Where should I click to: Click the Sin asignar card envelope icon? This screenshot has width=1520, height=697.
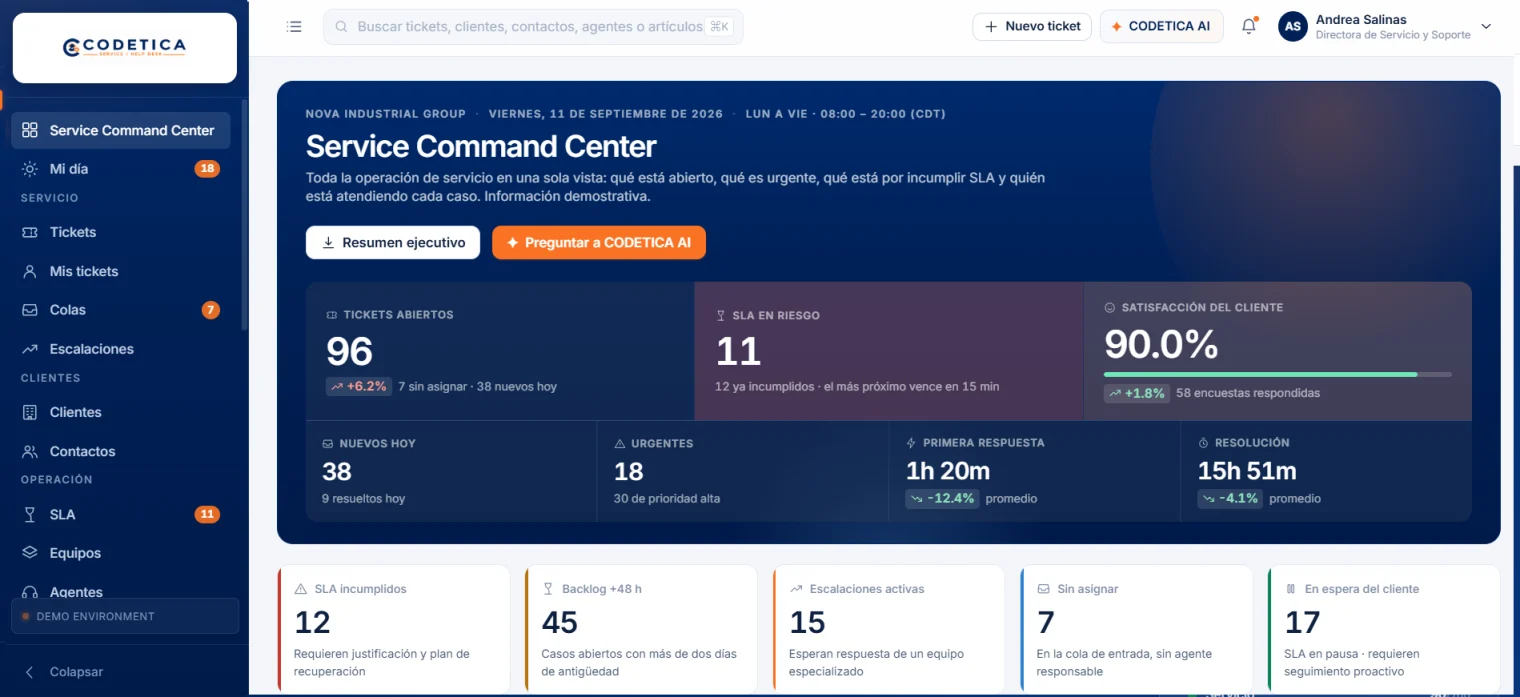pos(1044,589)
